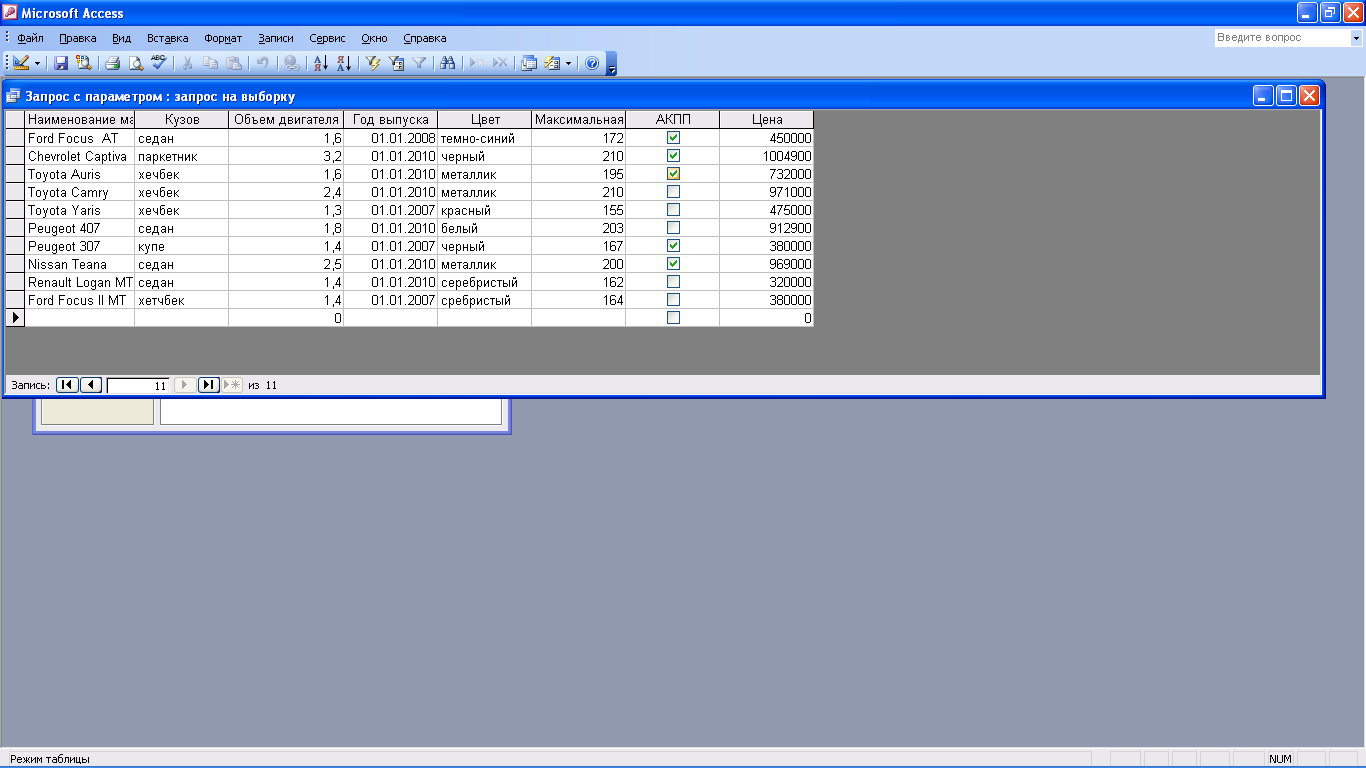Sort ascending with the A-Я icon
1366x768 pixels.
321,63
